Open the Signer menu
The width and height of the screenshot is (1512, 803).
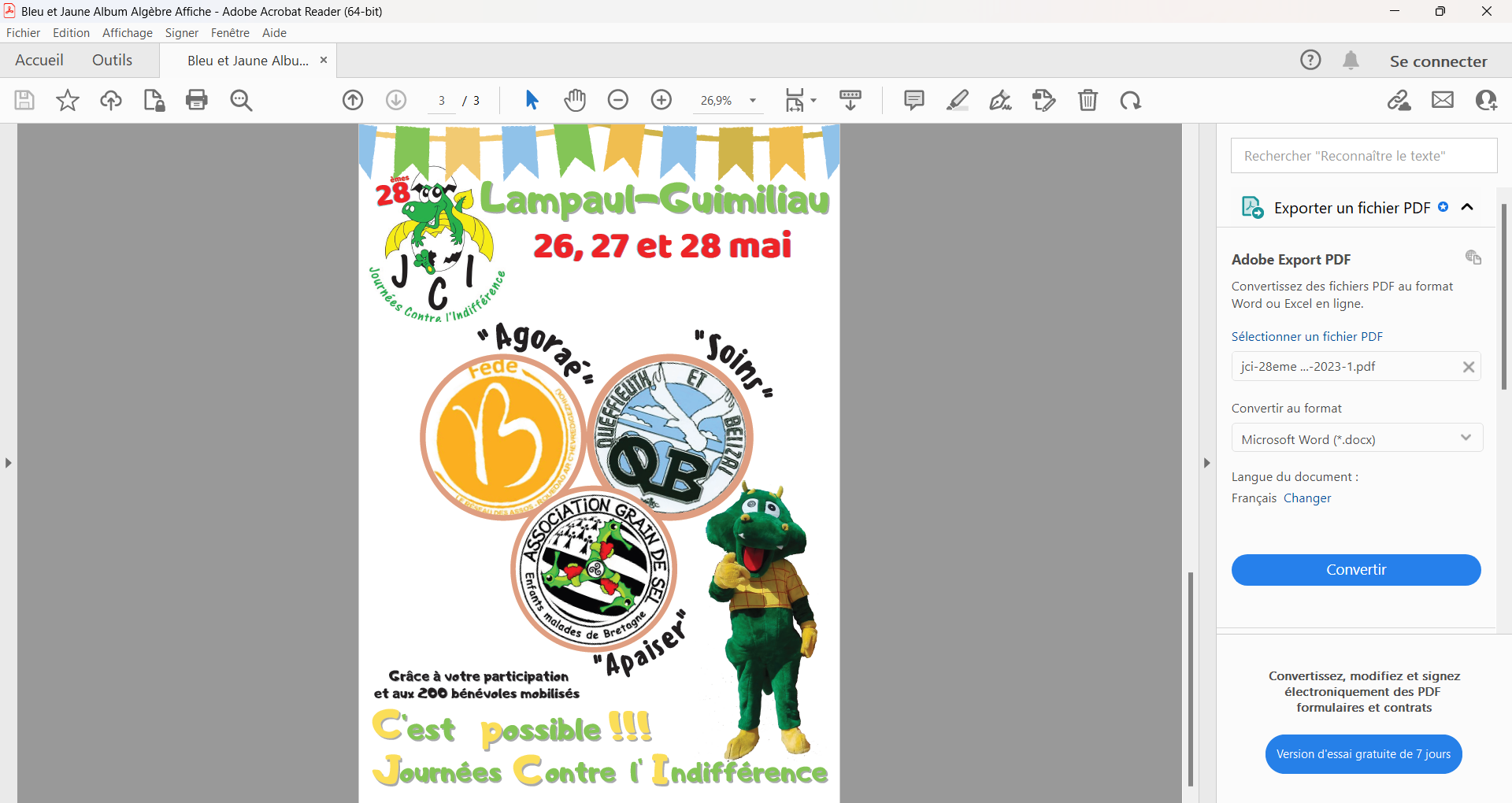click(182, 32)
